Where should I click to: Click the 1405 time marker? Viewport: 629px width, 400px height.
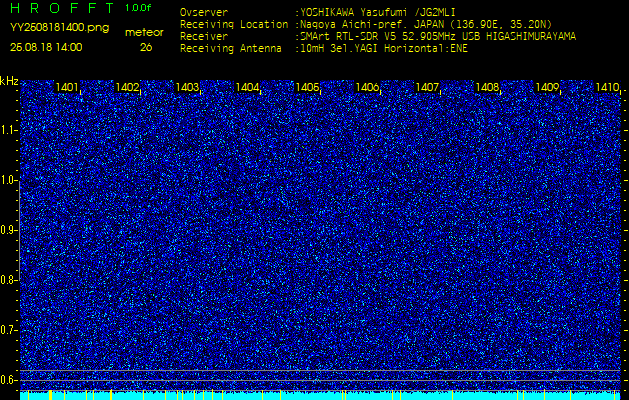coord(307,87)
